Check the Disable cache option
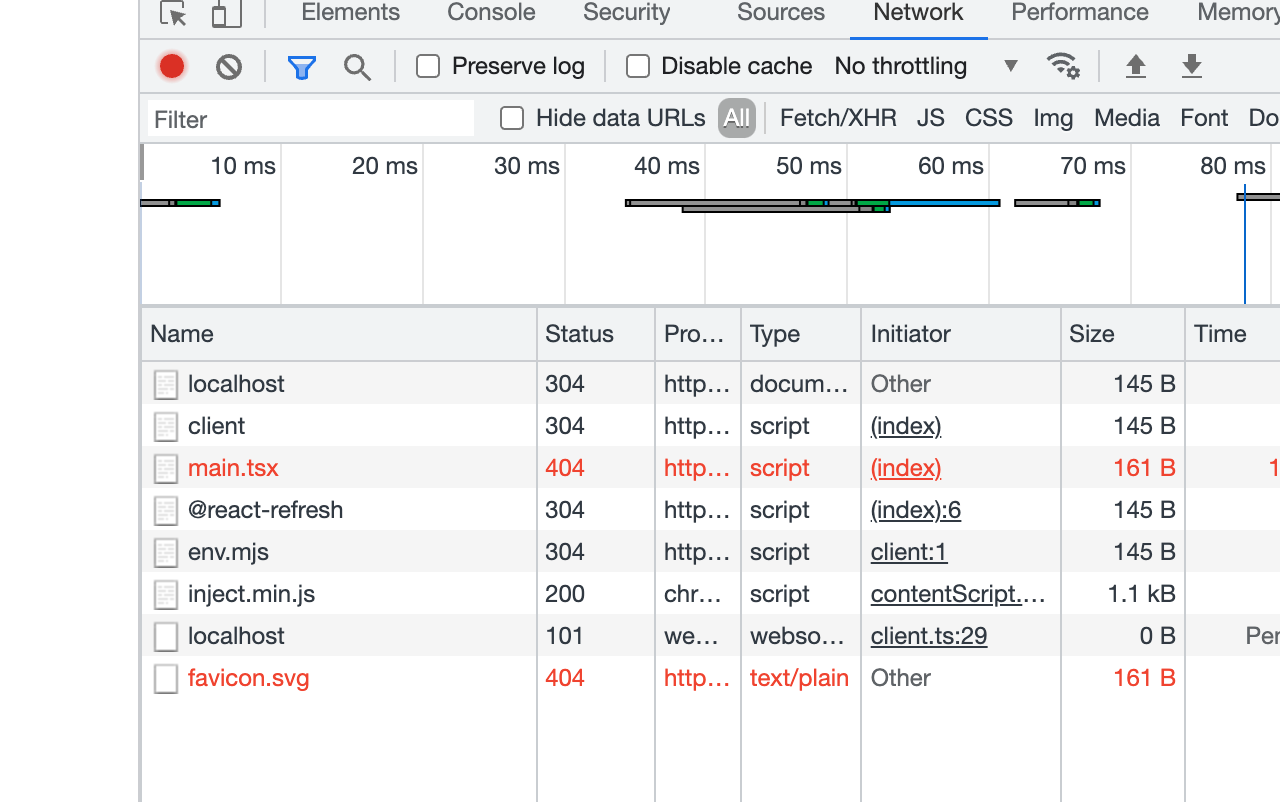Viewport: 1280px width, 802px height. click(x=638, y=67)
